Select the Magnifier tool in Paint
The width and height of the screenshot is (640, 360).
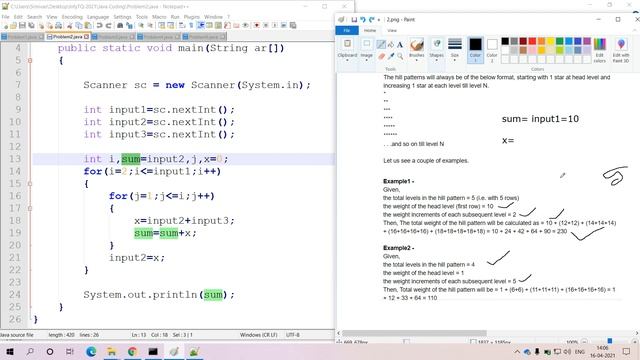pos(400,56)
